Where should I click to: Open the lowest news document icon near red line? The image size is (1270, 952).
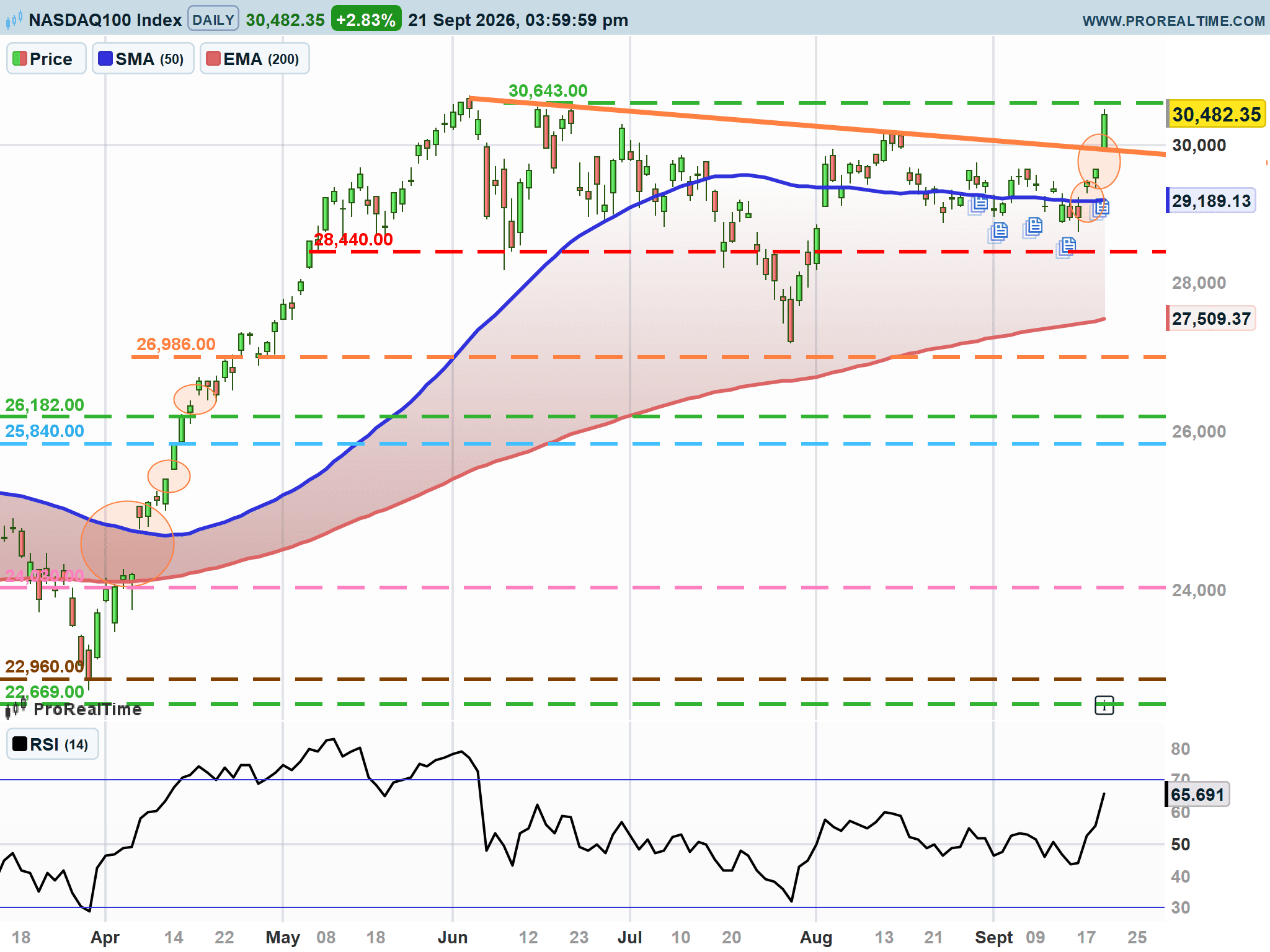point(1066,247)
